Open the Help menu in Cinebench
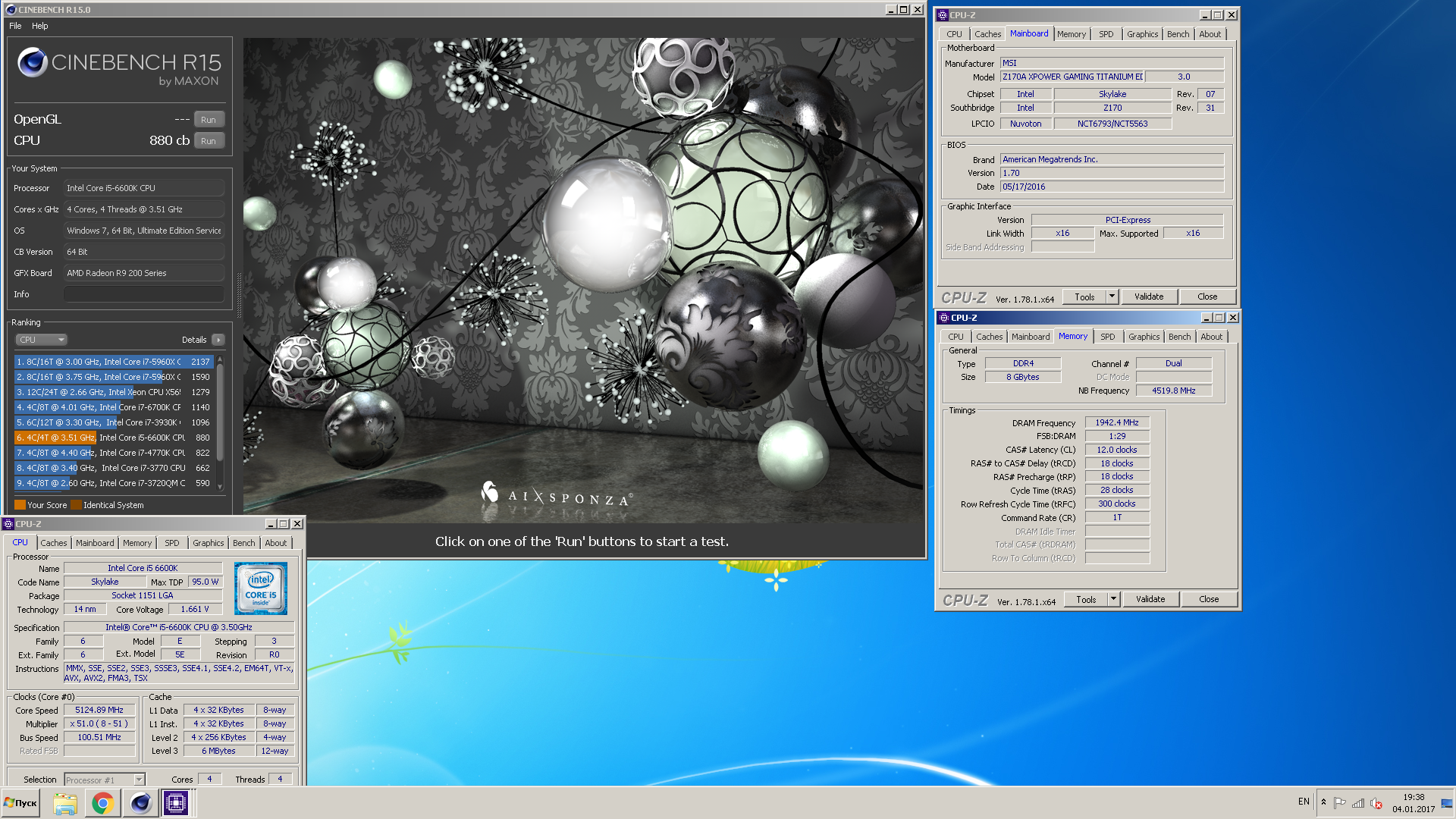Image resolution: width=1456 pixels, height=819 pixels. [39, 26]
